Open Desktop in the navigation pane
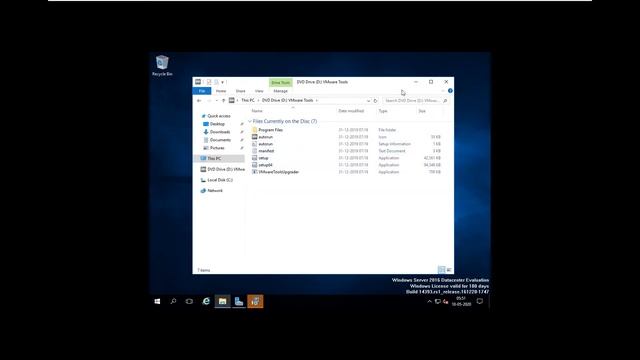The height and width of the screenshot is (360, 640). 218,124
